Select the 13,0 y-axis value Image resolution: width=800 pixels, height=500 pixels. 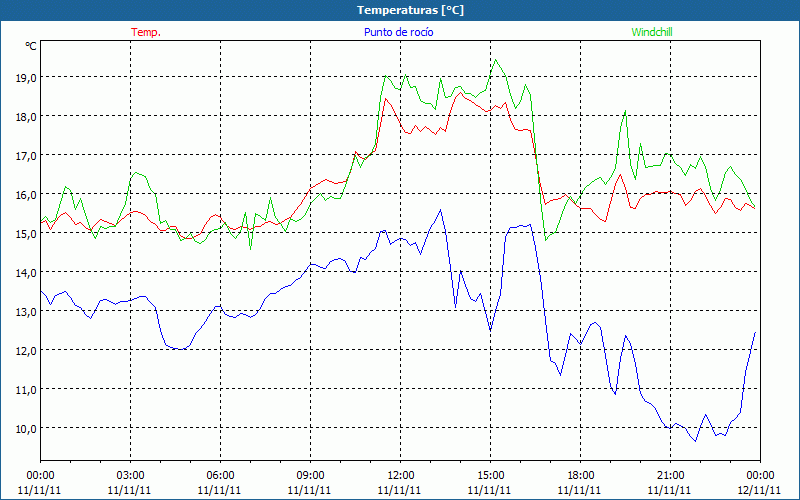[x=26, y=311]
